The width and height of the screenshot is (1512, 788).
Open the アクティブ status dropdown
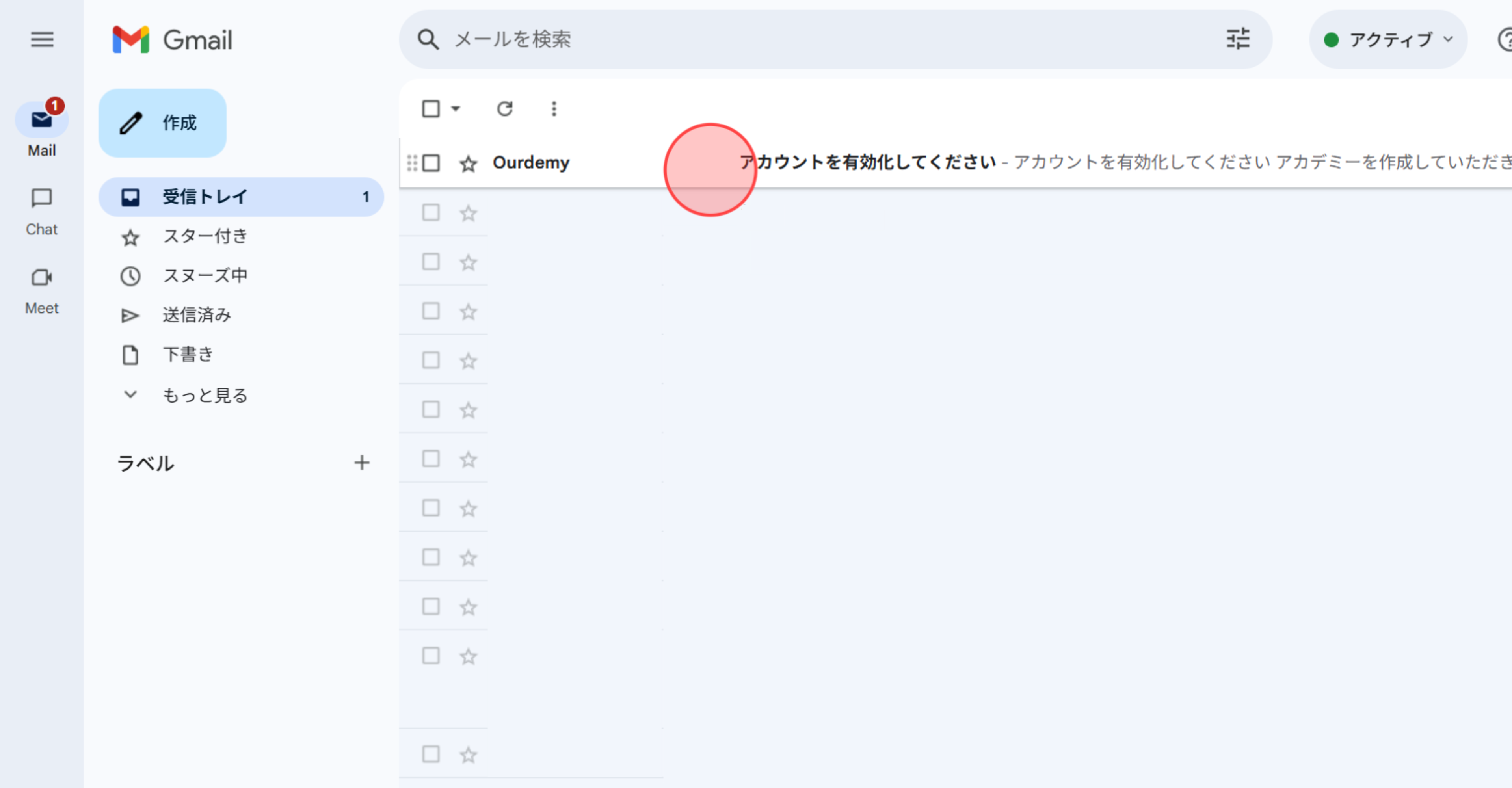[1388, 39]
